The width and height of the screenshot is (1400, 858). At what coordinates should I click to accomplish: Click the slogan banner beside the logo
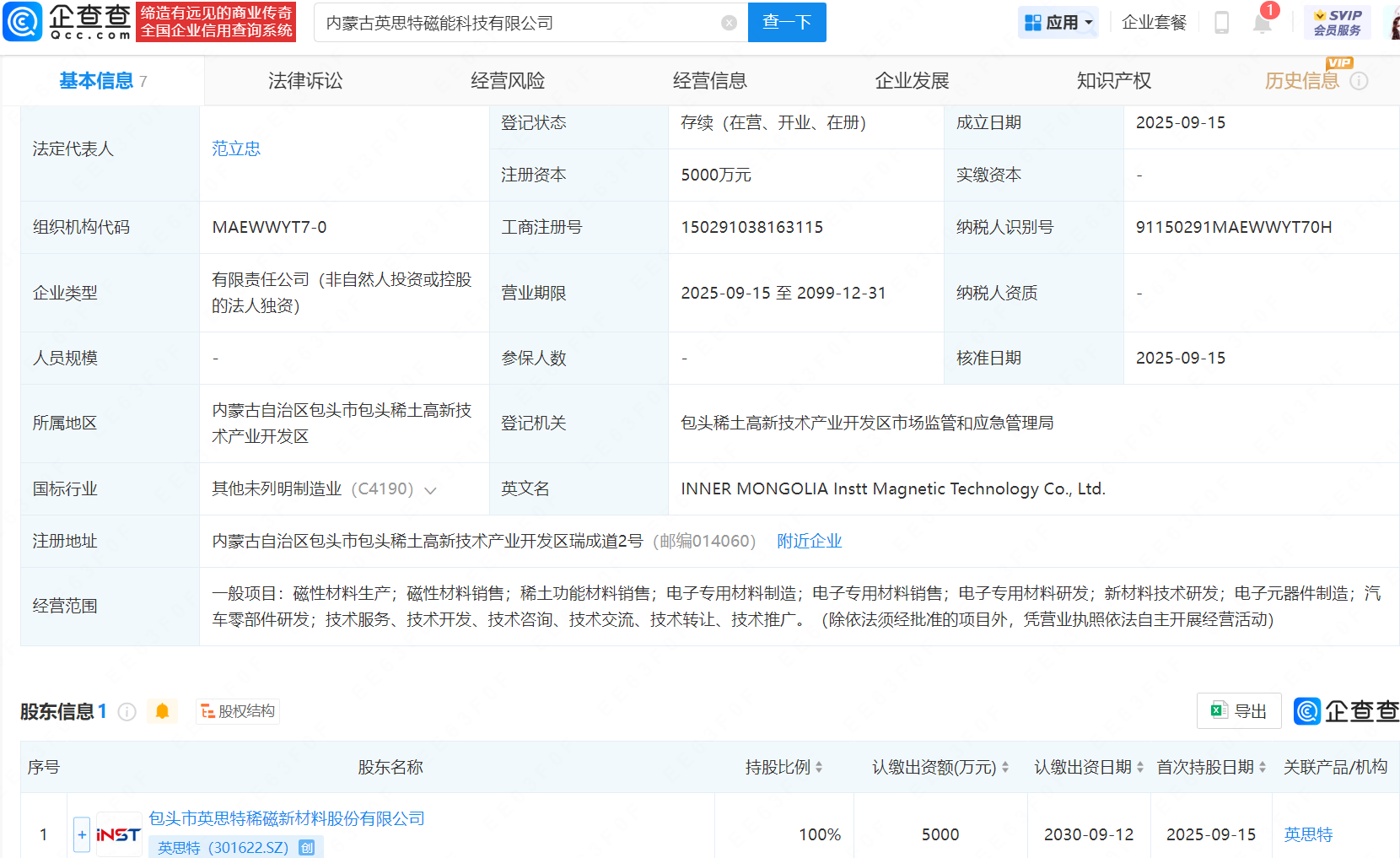[x=216, y=22]
